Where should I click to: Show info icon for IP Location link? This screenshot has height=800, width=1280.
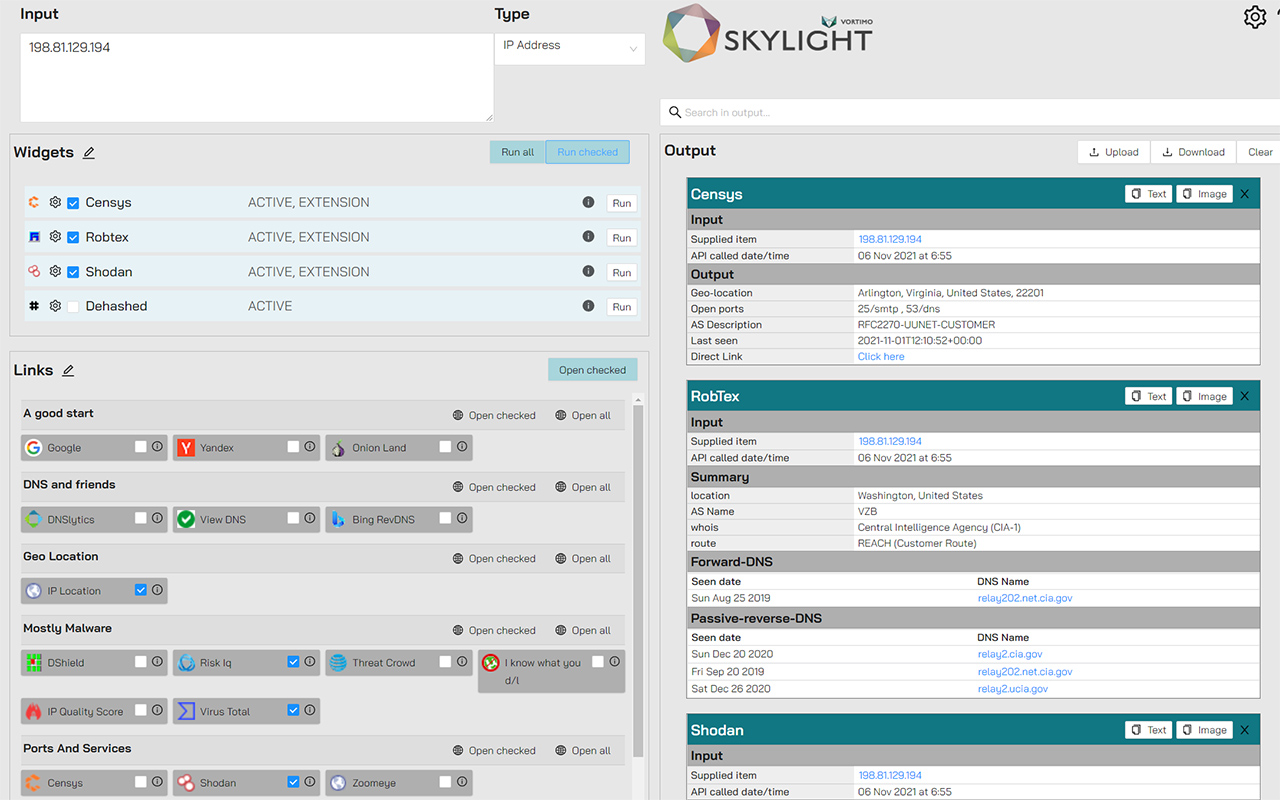coord(157,590)
